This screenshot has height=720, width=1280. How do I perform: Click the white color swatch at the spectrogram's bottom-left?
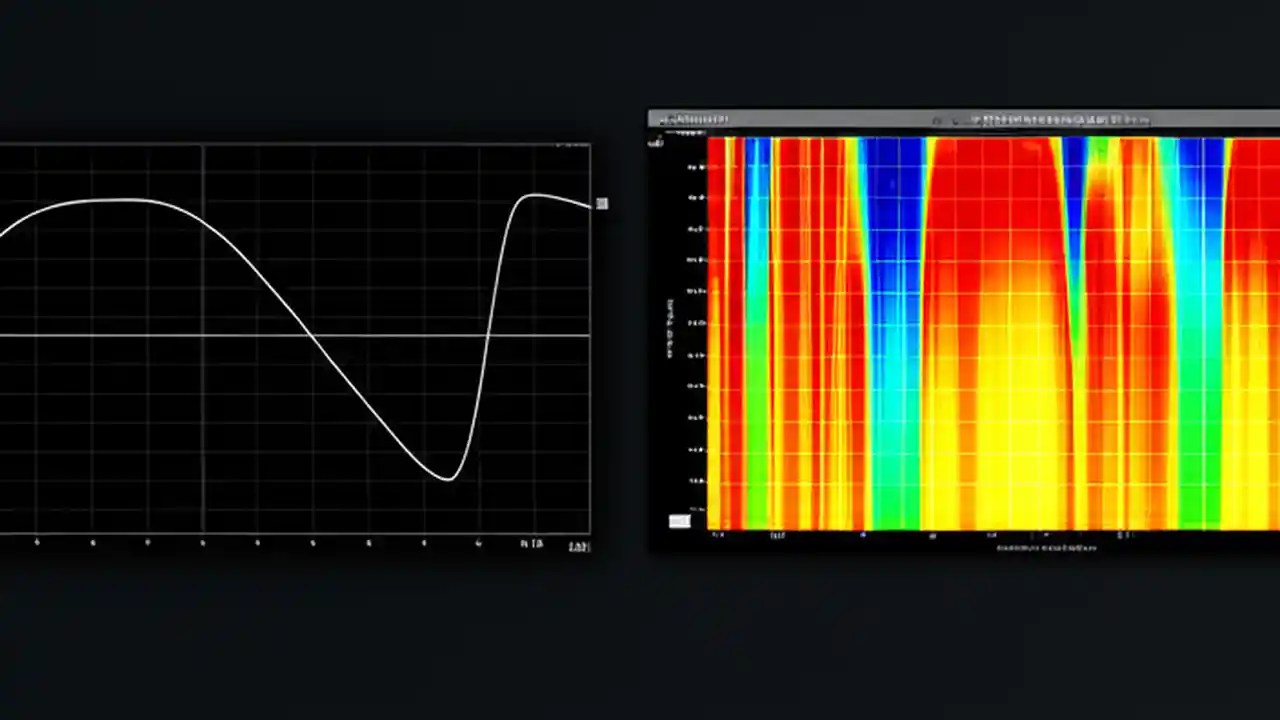coord(679,520)
